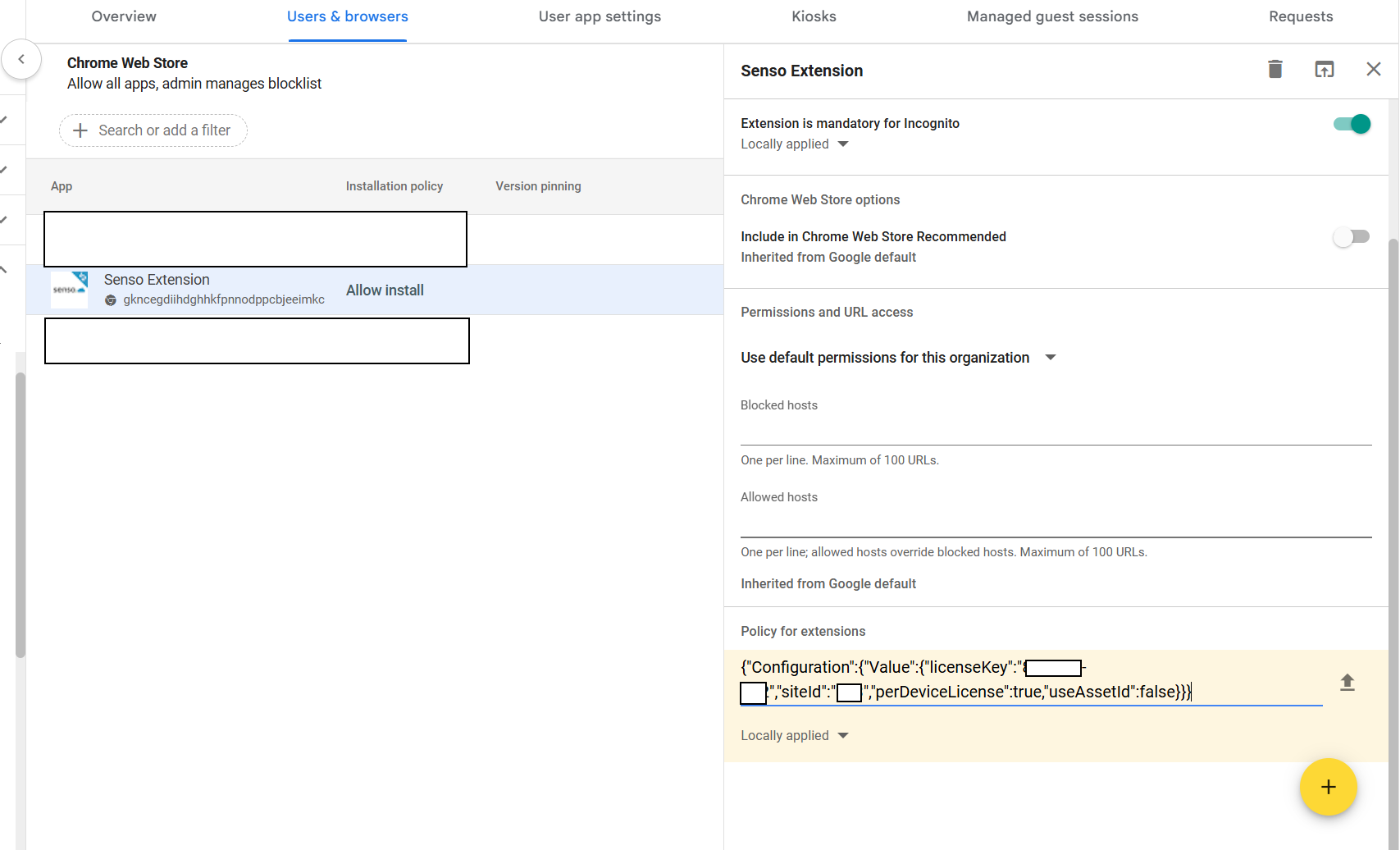Click Inherited from Google default under Recommended
Image resolution: width=1400 pixels, height=850 pixels.
click(x=828, y=258)
